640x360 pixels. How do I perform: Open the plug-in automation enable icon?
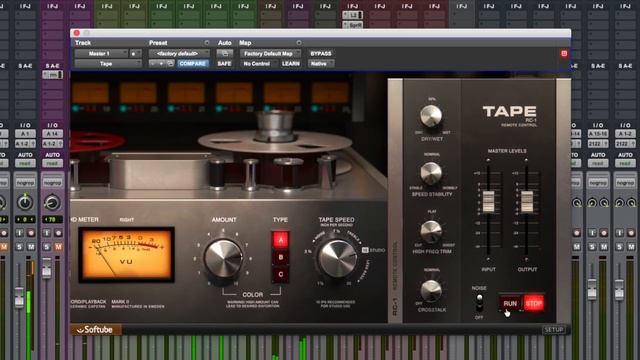pos(224,53)
